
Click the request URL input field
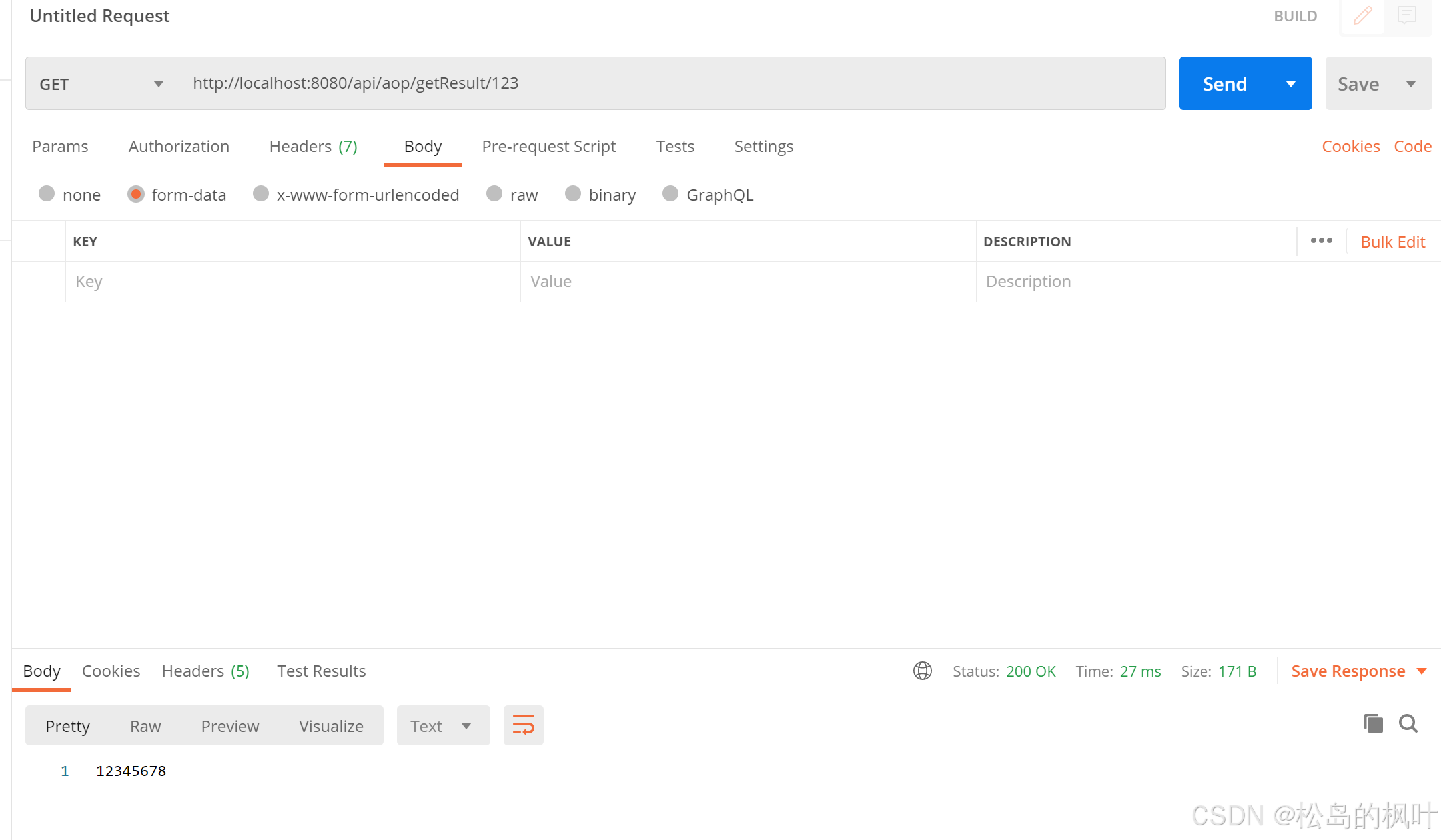(672, 83)
